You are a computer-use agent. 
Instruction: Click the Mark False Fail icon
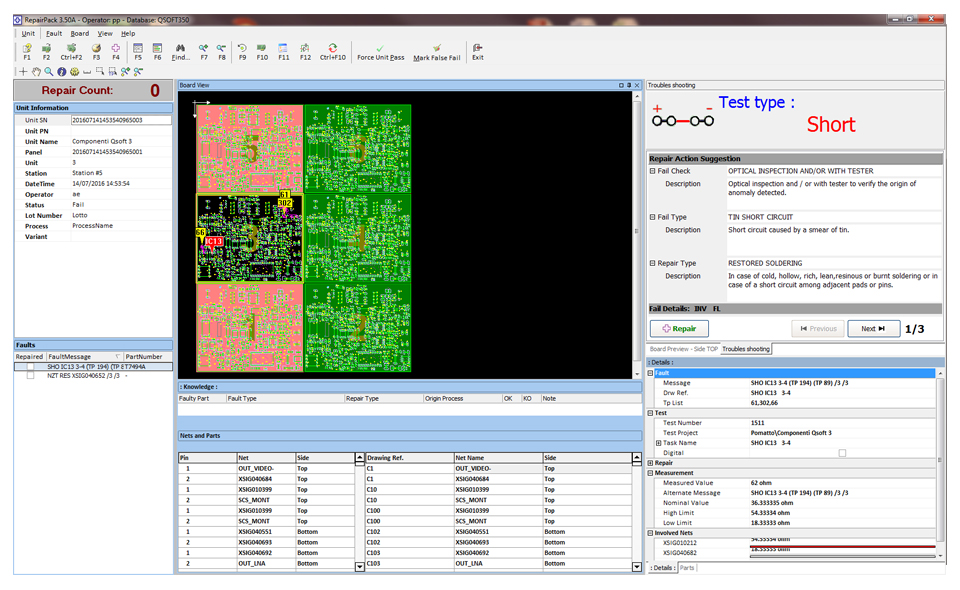(436, 48)
